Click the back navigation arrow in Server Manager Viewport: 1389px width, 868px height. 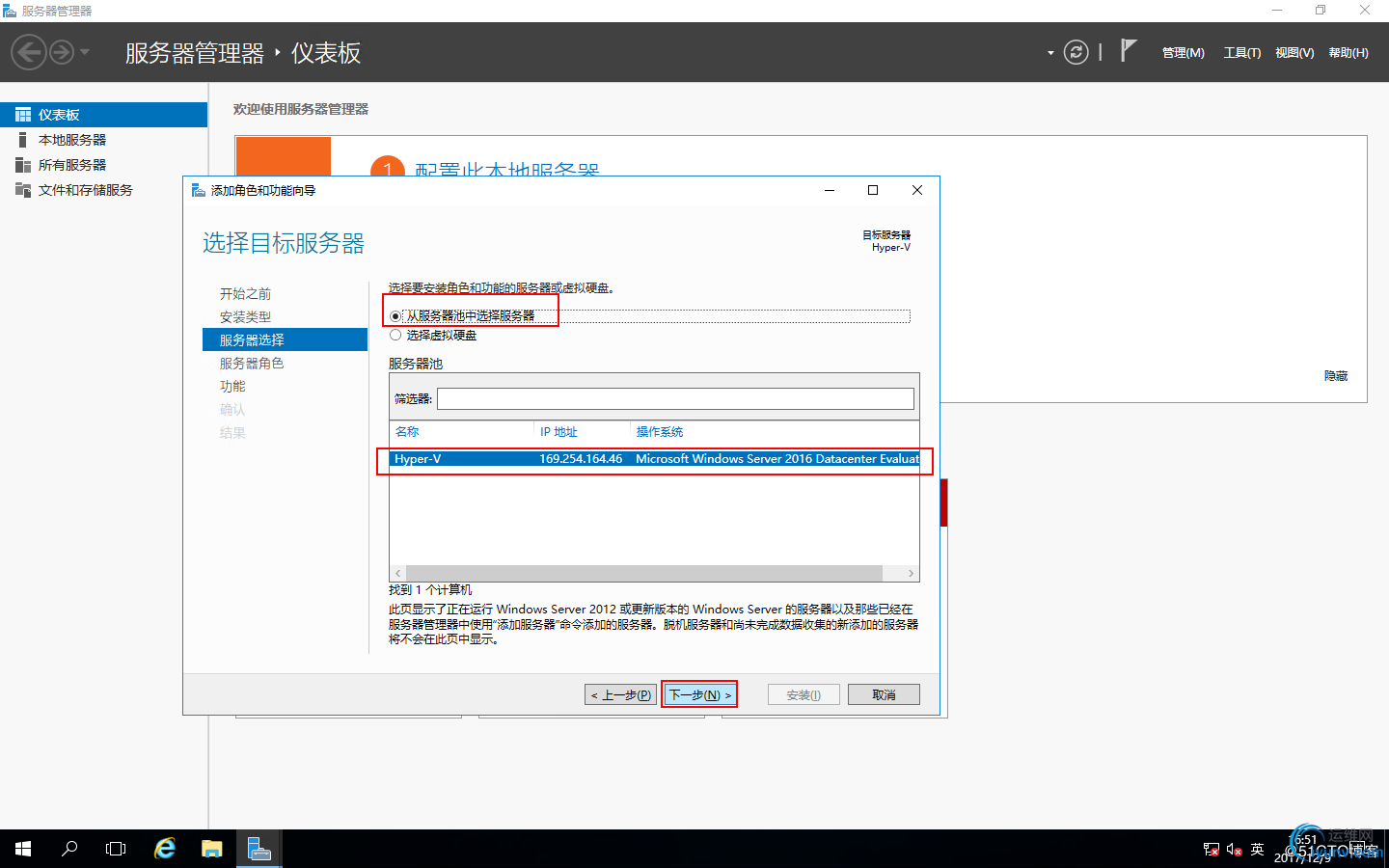click(x=29, y=52)
